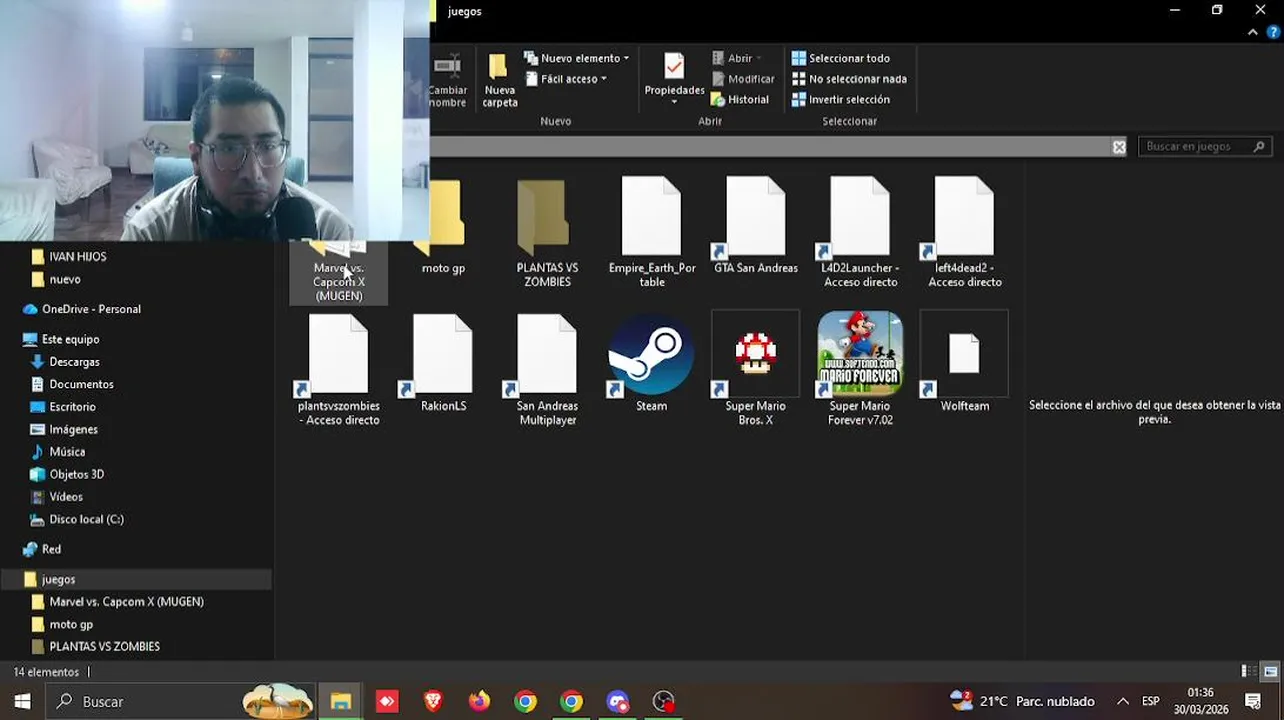Open the notification center icon
This screenshot has height=720, width=1284.
(x=1253, y=701)
